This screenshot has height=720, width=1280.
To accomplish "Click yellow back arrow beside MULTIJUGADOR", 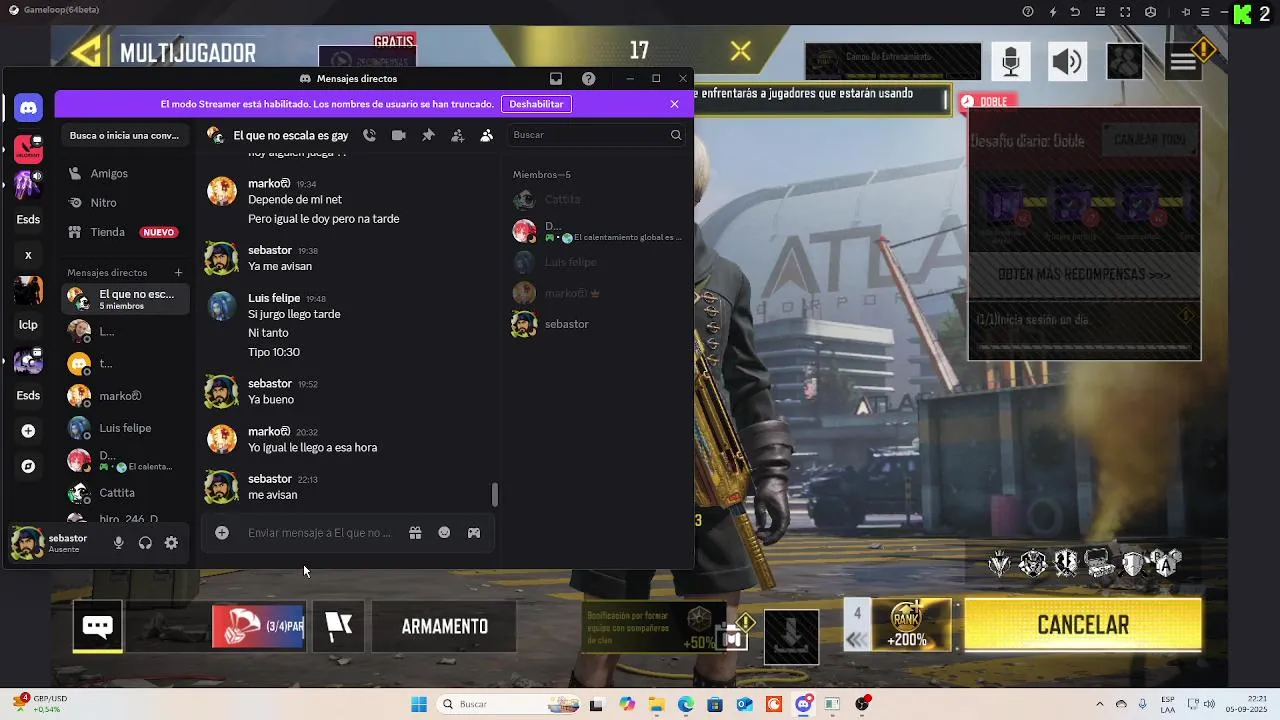I will point(88,52).
